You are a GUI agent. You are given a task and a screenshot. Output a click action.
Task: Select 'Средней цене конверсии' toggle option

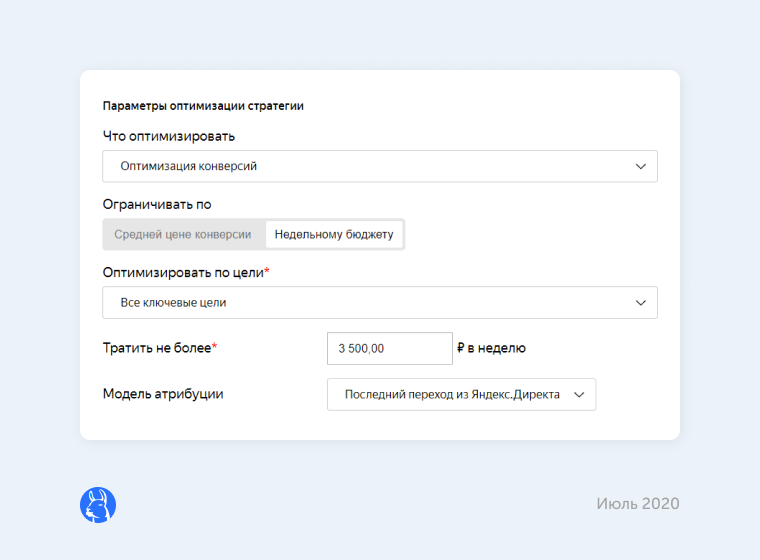[x=183, y=235]
